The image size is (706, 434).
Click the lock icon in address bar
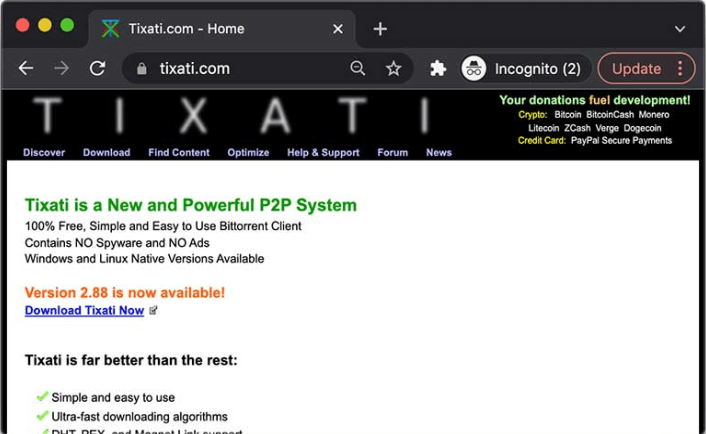[142, 69]
